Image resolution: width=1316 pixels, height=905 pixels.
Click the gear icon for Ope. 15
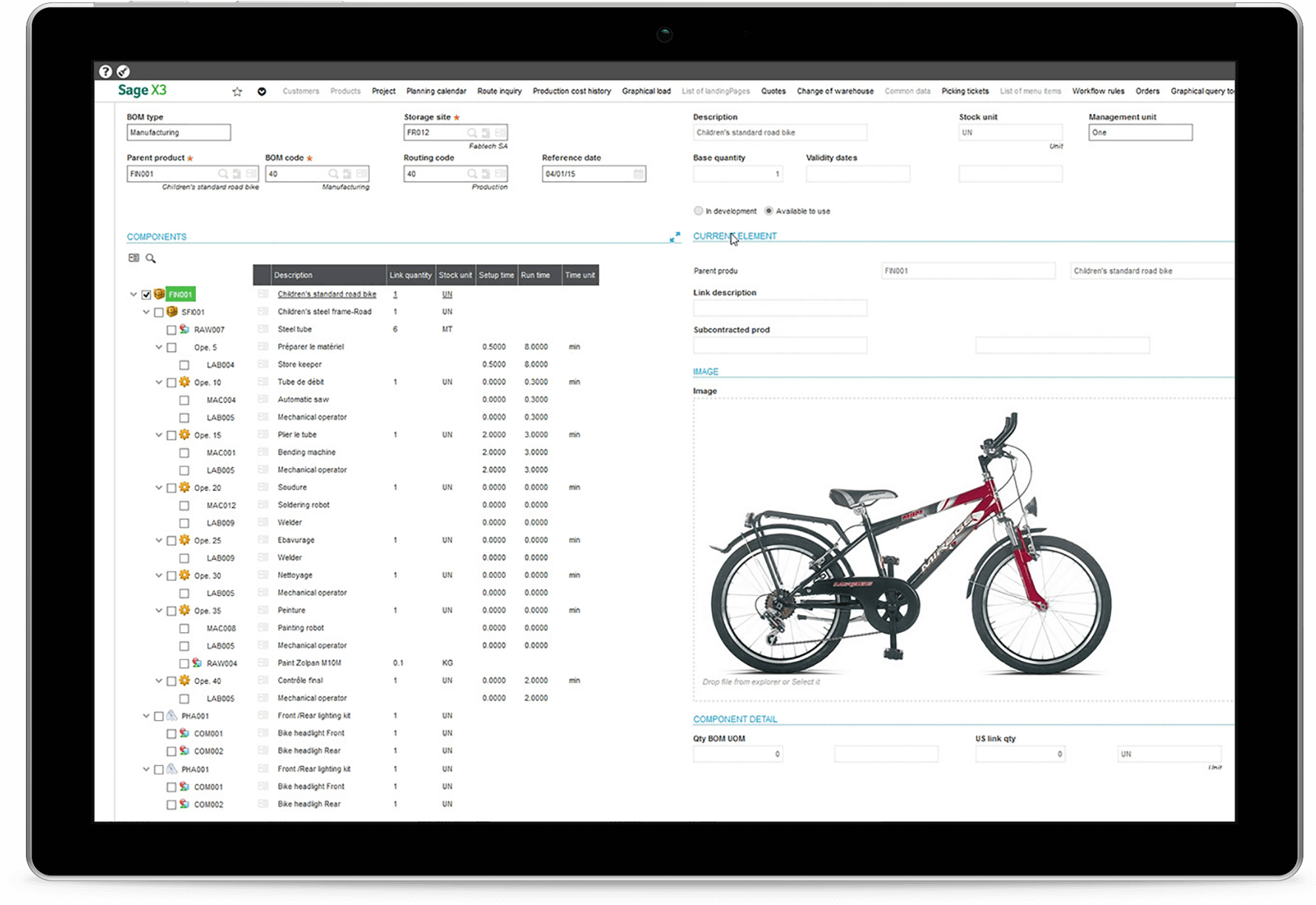[184, 435]
